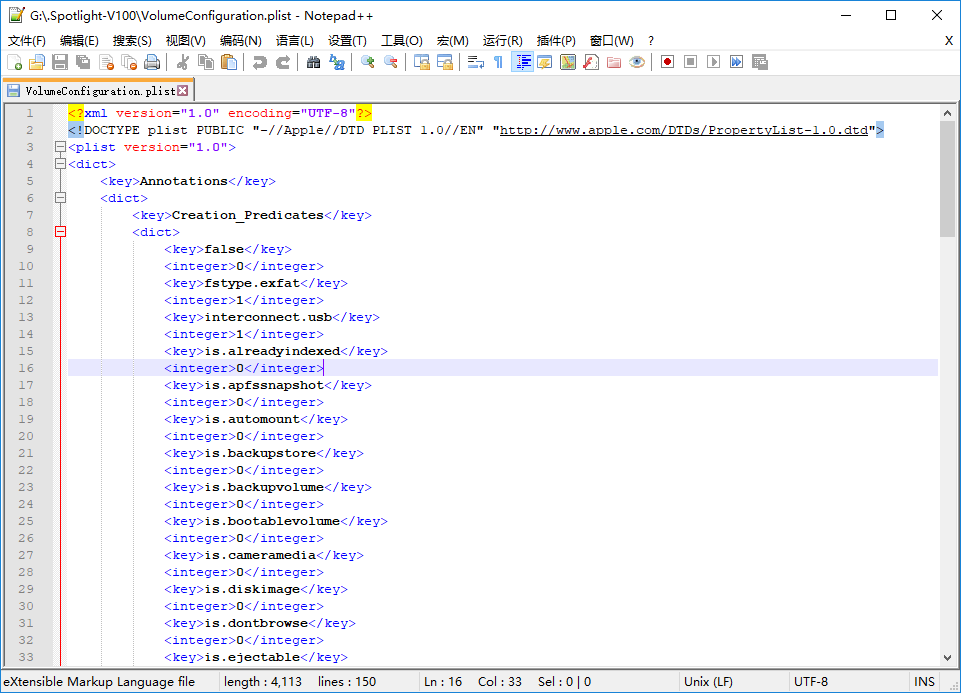Screen dimensions: 961x693
Task: Open the 文件(F) menu
Action: tap(27, 40)
